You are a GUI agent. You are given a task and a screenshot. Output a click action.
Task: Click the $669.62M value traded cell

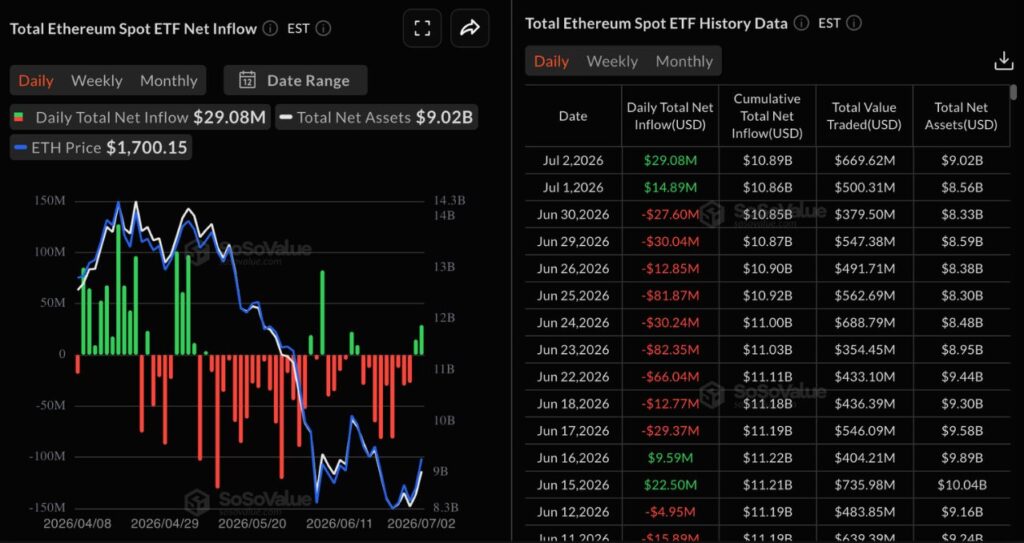coord(864,160)
